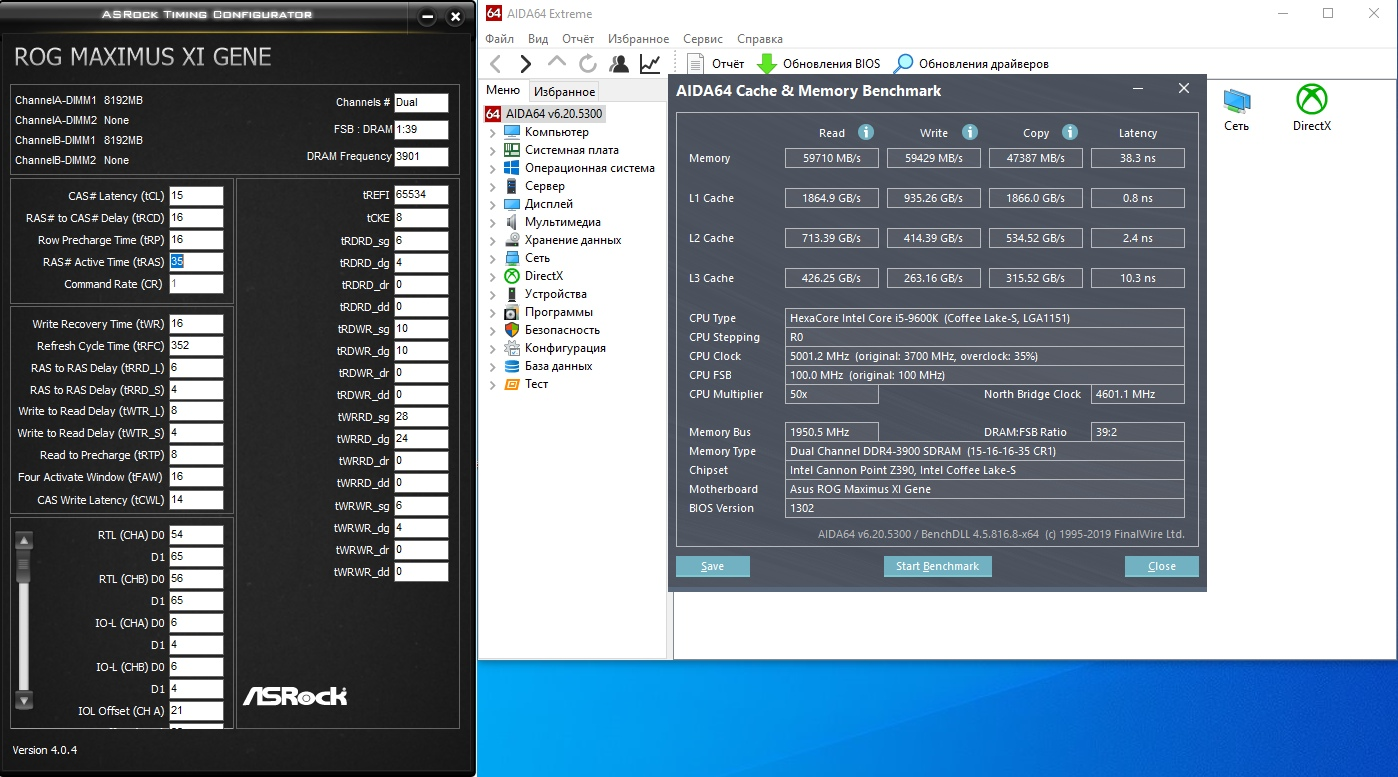Open the DirectX icon in the right pane
This screenshot has width=1398, height=777.
tap(1312, 108)
